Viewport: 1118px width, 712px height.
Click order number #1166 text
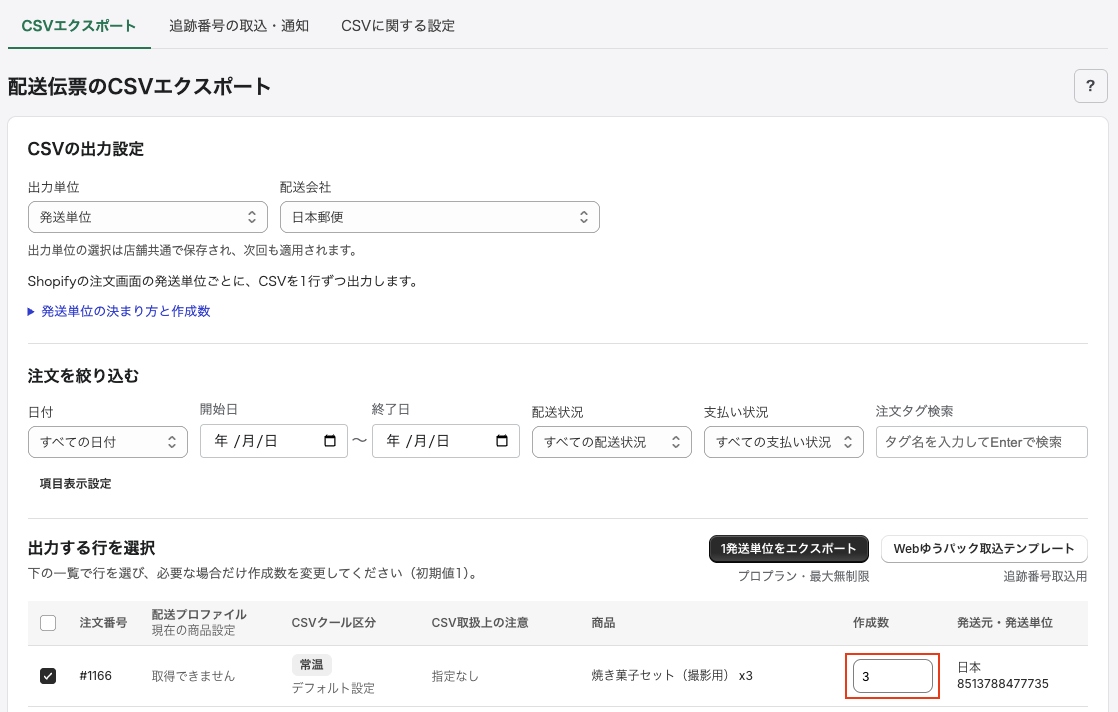(96, 676)
